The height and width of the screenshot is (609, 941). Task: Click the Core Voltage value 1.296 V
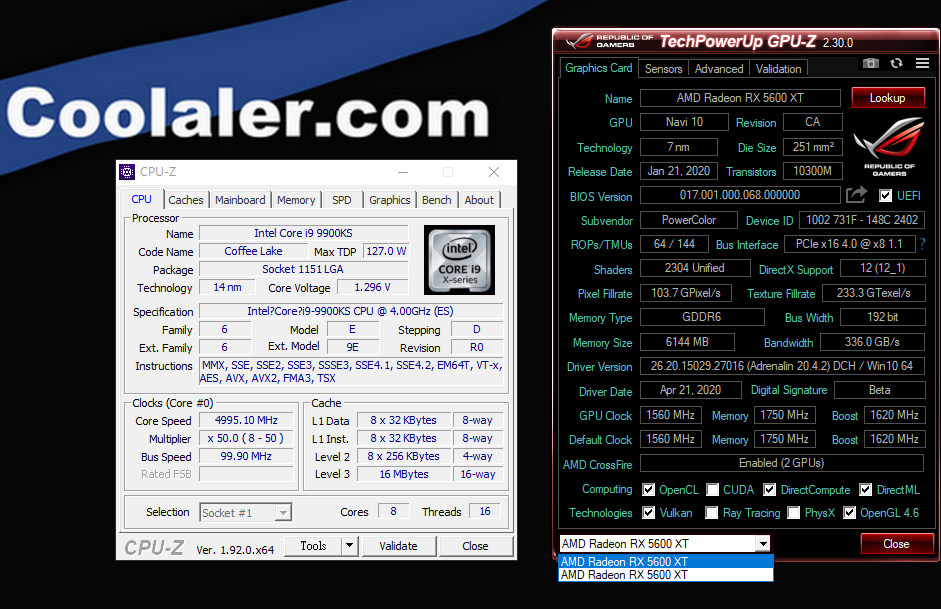click(373, 287)
